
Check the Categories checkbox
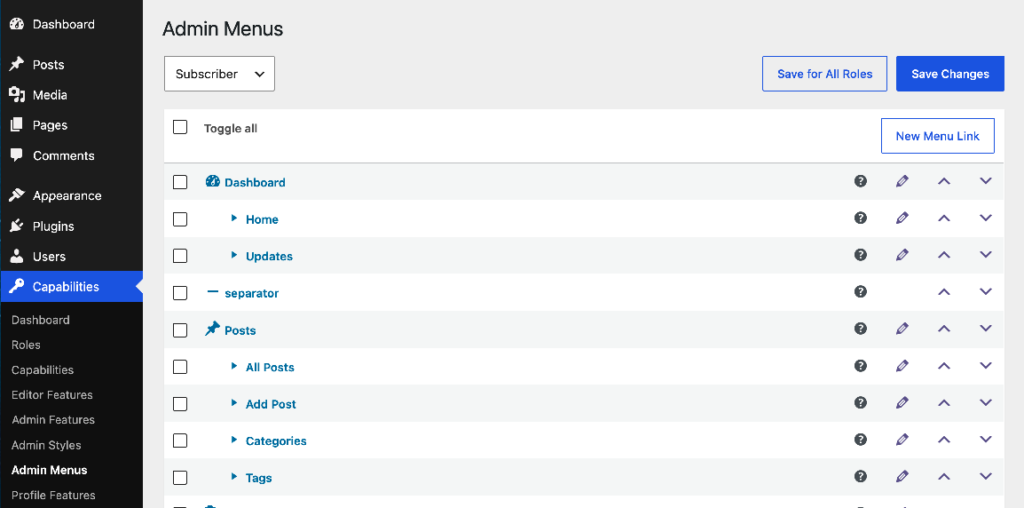180,441
